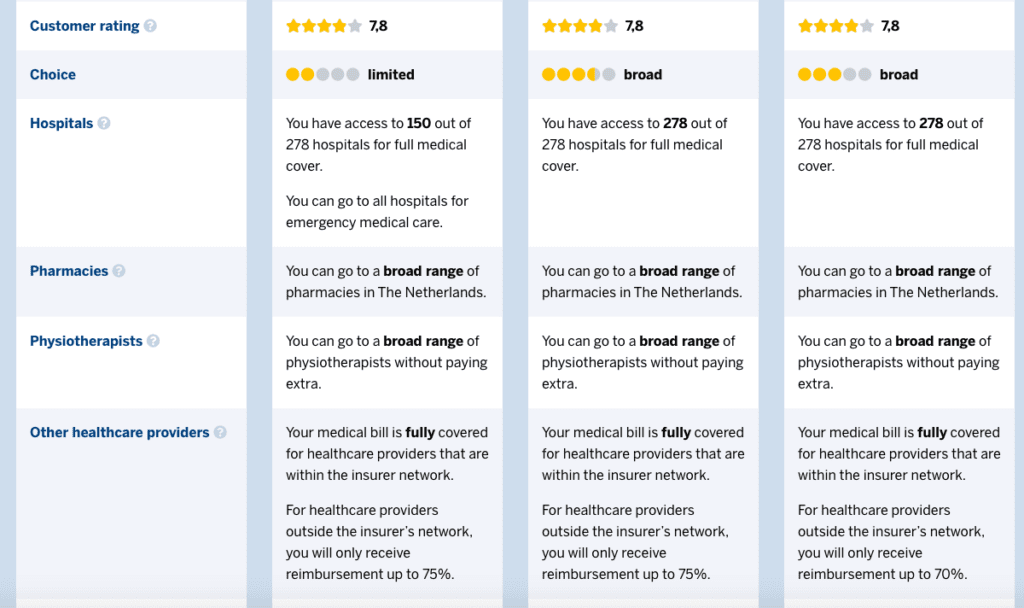The width and height of the screenshot is (1024, 608).
Task: Click the star rating in the second column
Action: point(580,25)
